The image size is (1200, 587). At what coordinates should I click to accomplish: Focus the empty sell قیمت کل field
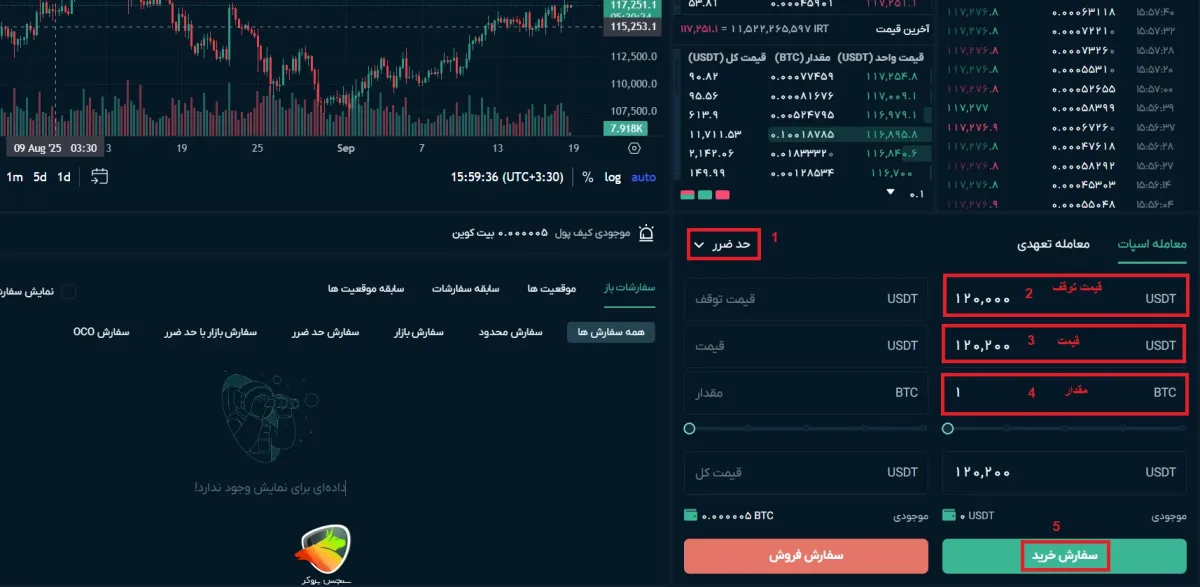click(806, 472)
